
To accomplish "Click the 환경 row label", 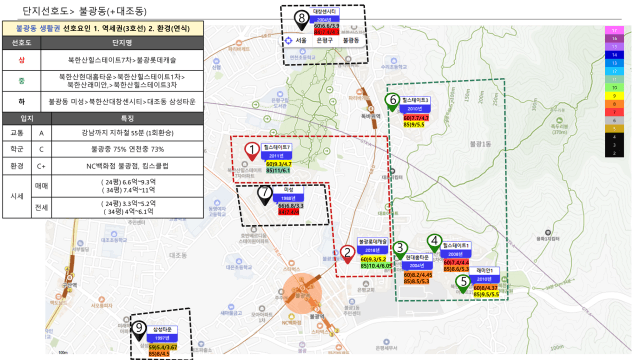I will [x=17, y=166].
